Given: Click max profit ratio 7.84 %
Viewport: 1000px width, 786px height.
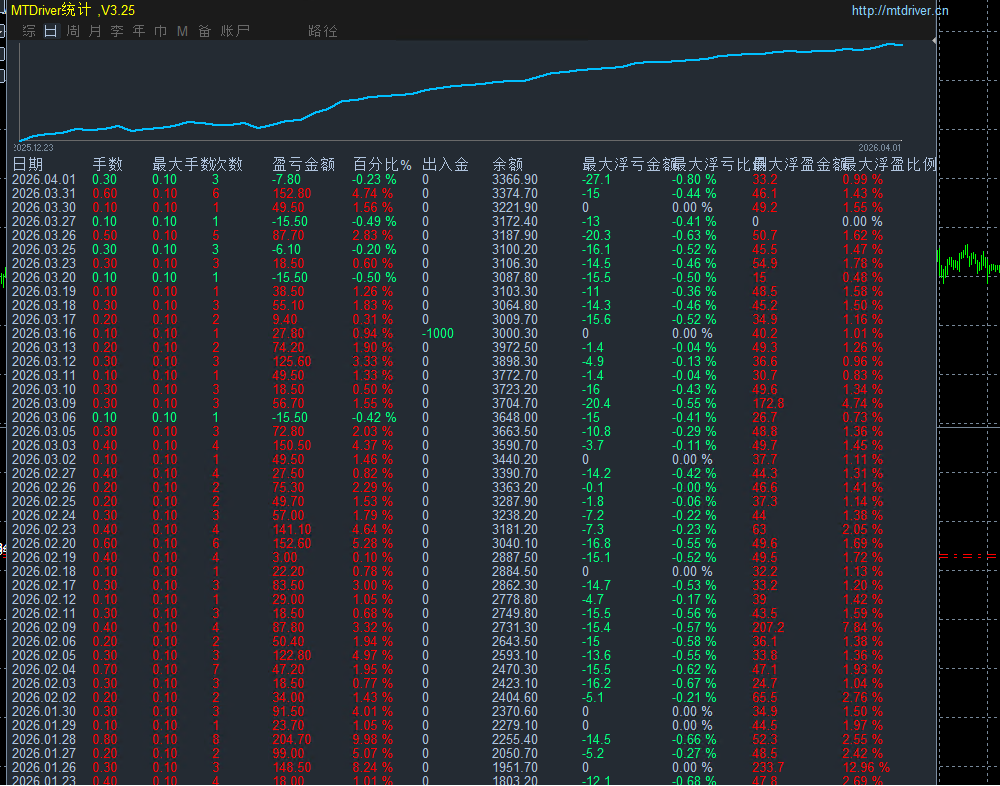Looking at the screenshot, I should (x=863, y=628).
